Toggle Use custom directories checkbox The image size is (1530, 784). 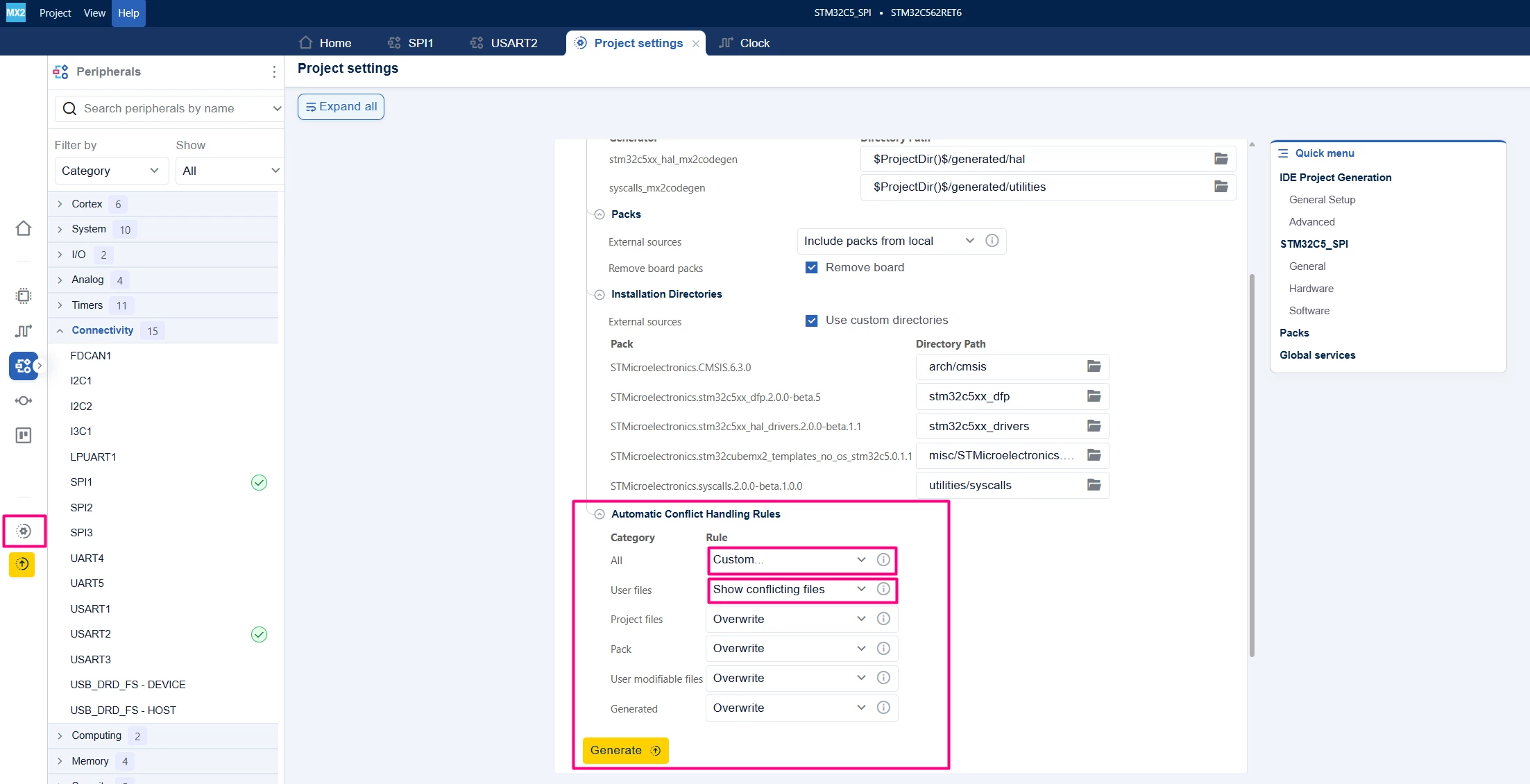(811, 321)
